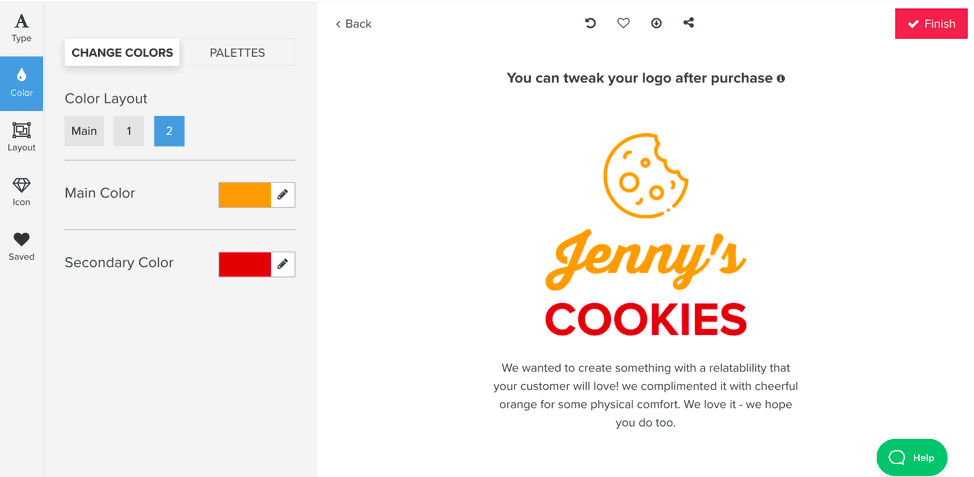Switch to the Palettes tab
The image size is (974, 477).
(237, 53)
